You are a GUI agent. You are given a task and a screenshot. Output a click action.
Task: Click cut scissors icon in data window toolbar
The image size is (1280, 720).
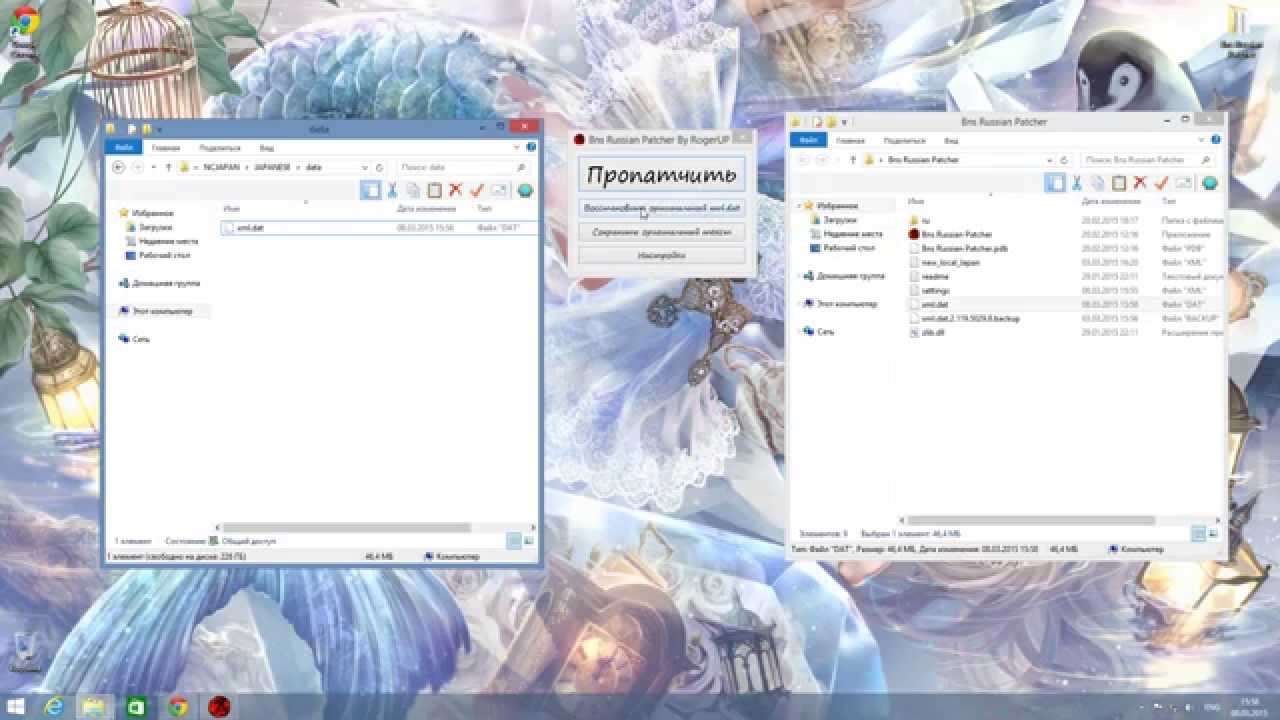pos(392,190)
